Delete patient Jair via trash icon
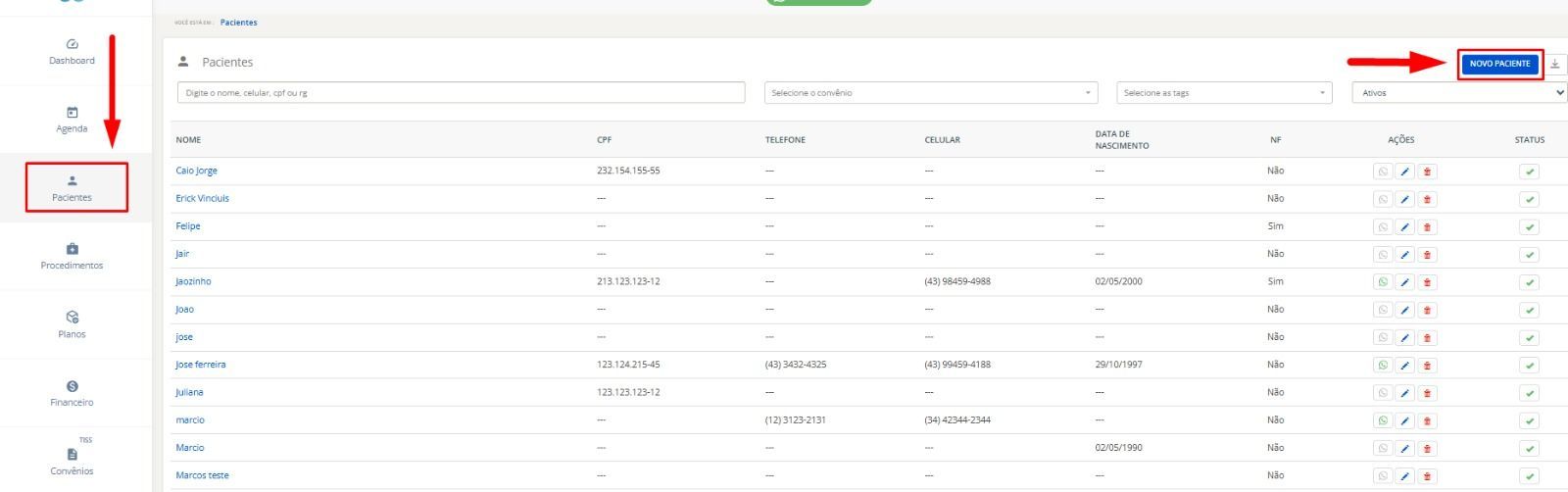The image size is (1568, 492). (x=1427, y=255)
